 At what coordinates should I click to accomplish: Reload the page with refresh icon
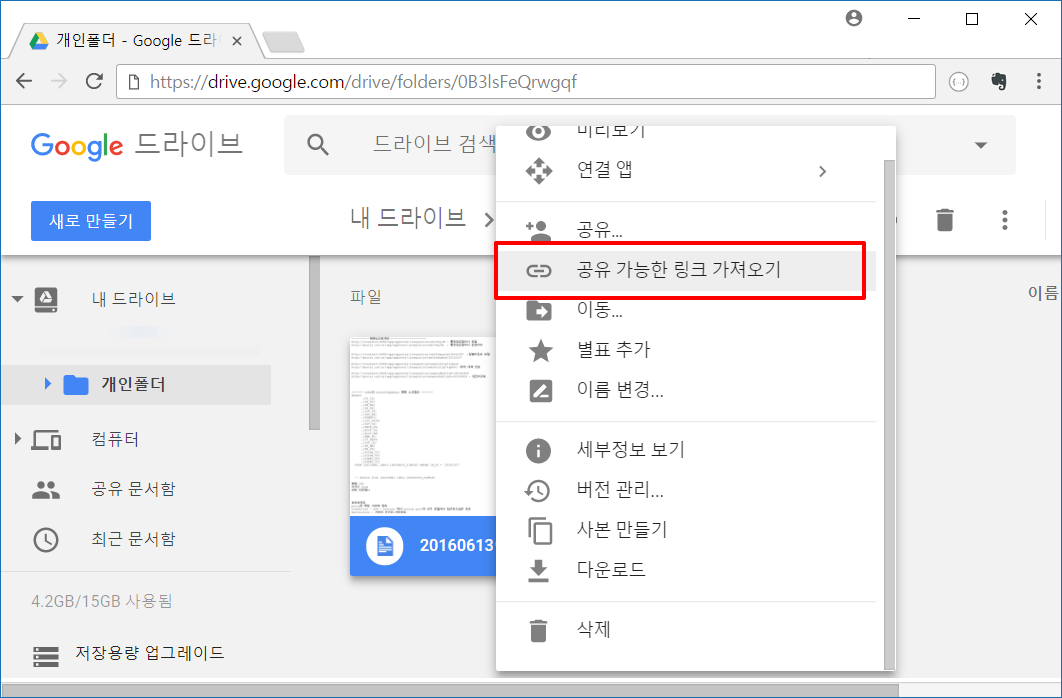point(95,81)
